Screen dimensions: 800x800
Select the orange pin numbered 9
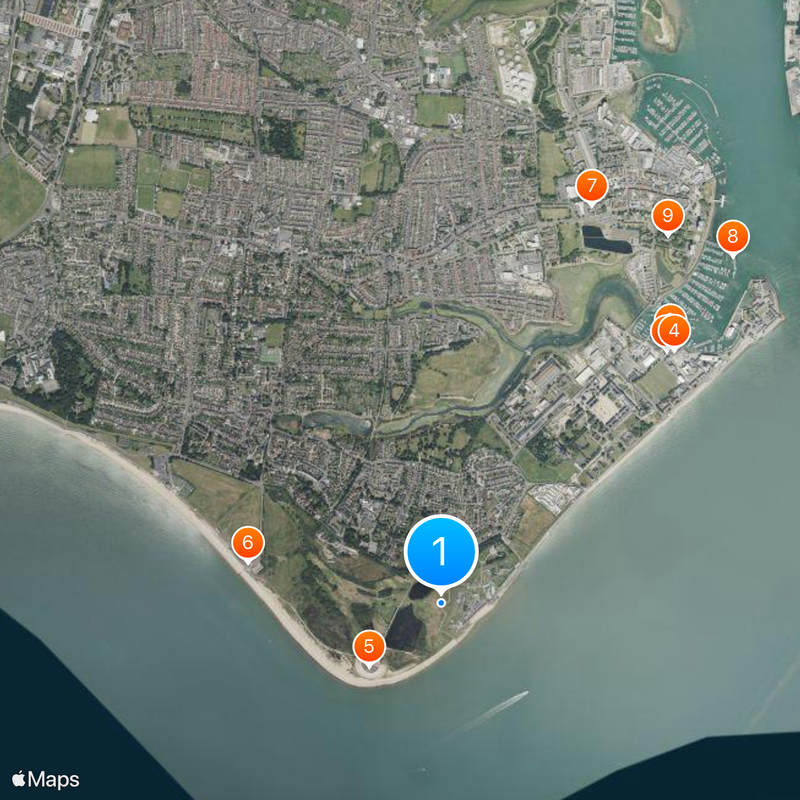coord(668,216)
